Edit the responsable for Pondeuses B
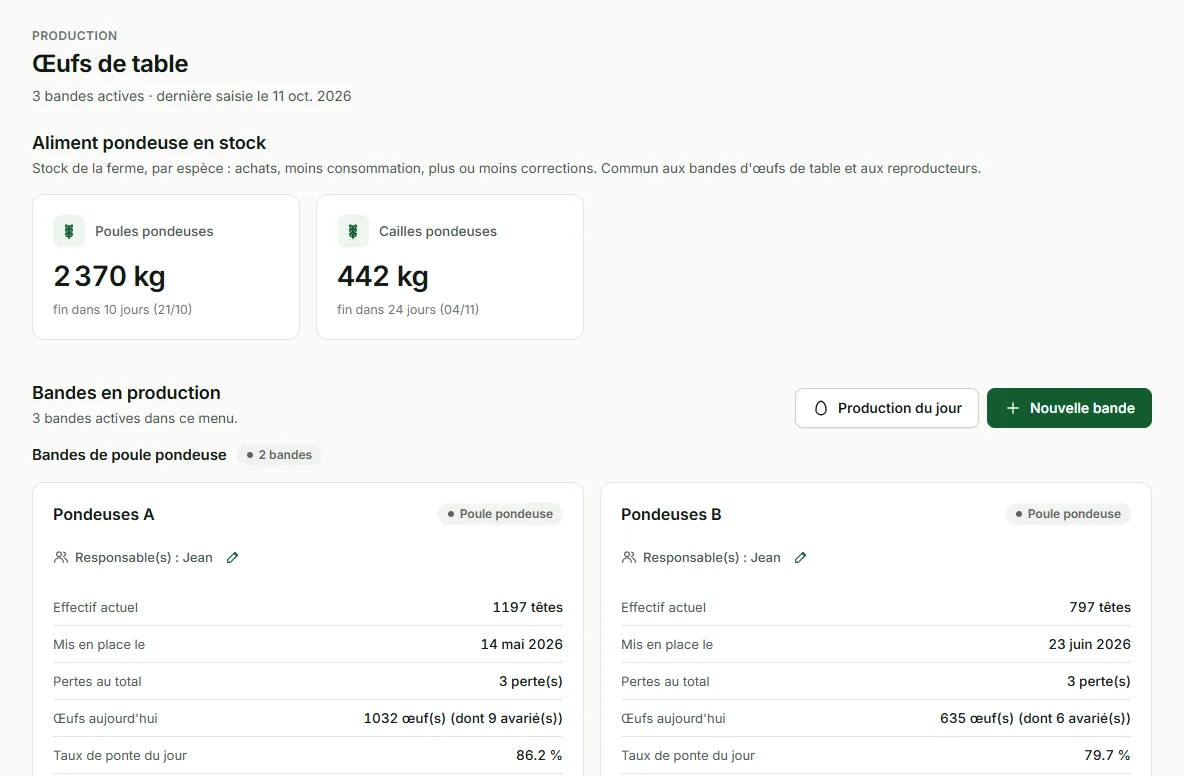This screenshot has width=1184, height=776. 800,558
